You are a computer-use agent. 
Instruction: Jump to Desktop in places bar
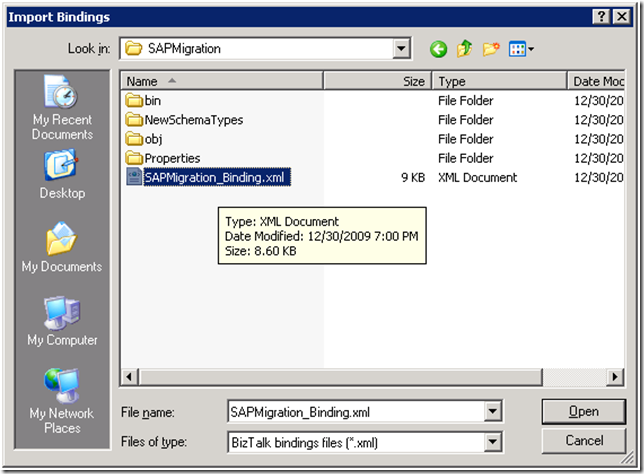[x=62, y=175]
